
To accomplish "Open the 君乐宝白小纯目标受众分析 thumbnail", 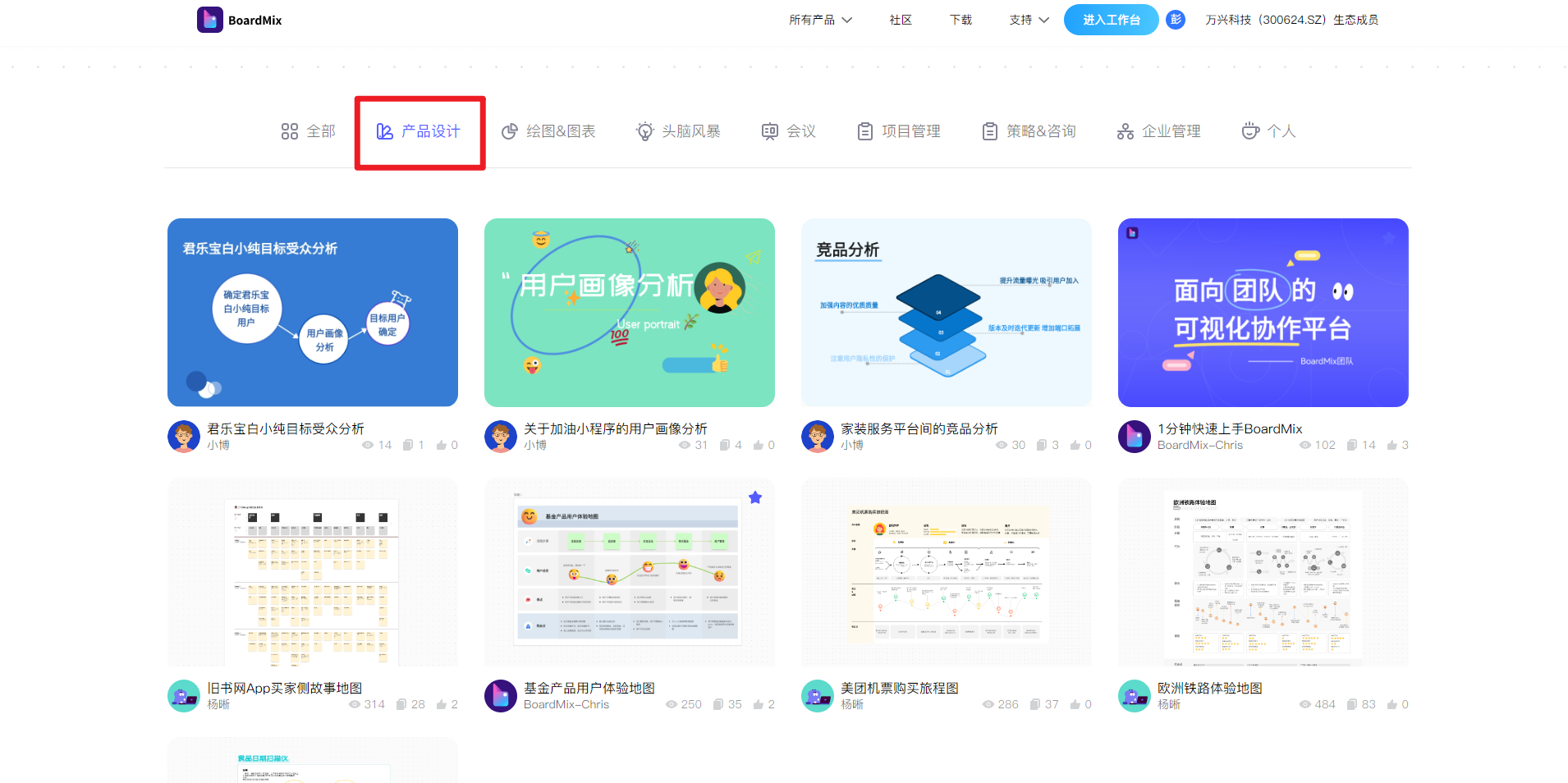I will click(x=313, y=313).
